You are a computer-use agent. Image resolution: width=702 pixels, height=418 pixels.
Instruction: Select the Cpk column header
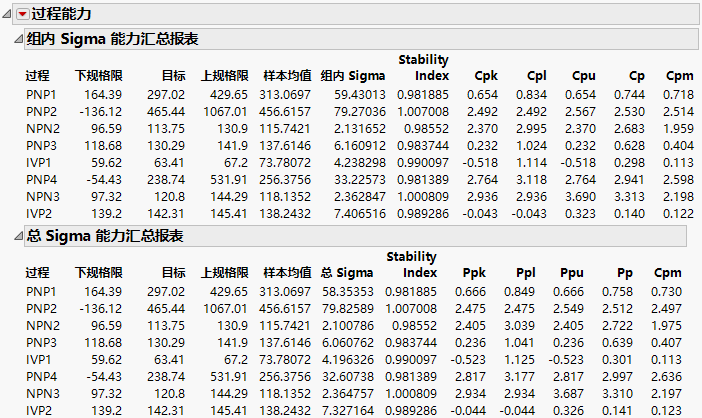486,76
